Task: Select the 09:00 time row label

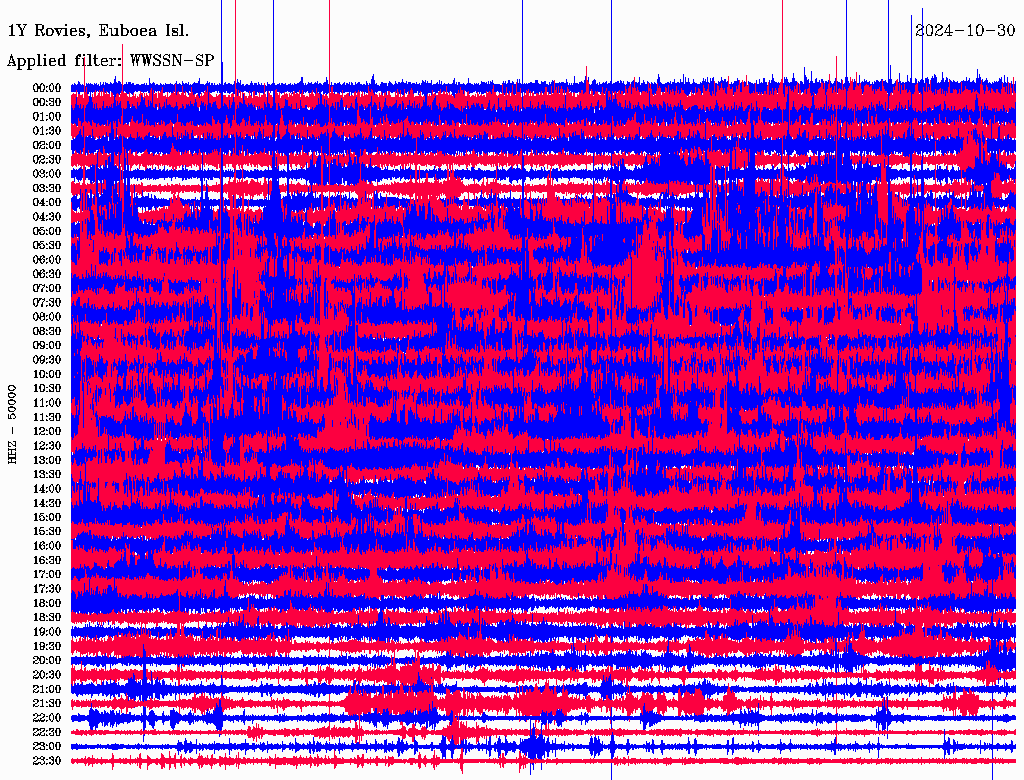Action: tap(47, 345)
